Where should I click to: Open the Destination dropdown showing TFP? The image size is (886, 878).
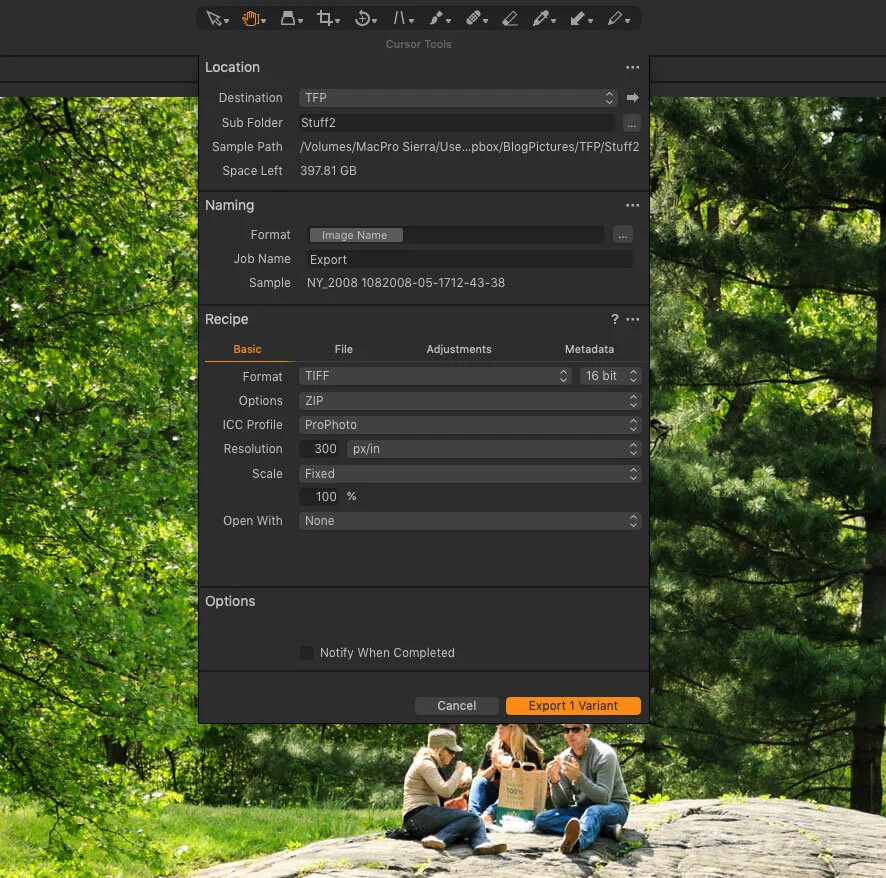458,98
